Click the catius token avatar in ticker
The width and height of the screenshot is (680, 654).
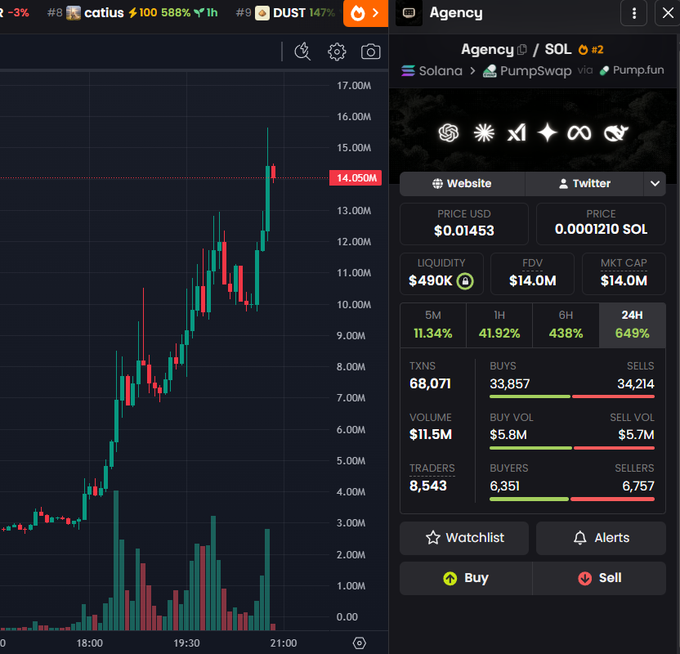[x=73, y=13]
